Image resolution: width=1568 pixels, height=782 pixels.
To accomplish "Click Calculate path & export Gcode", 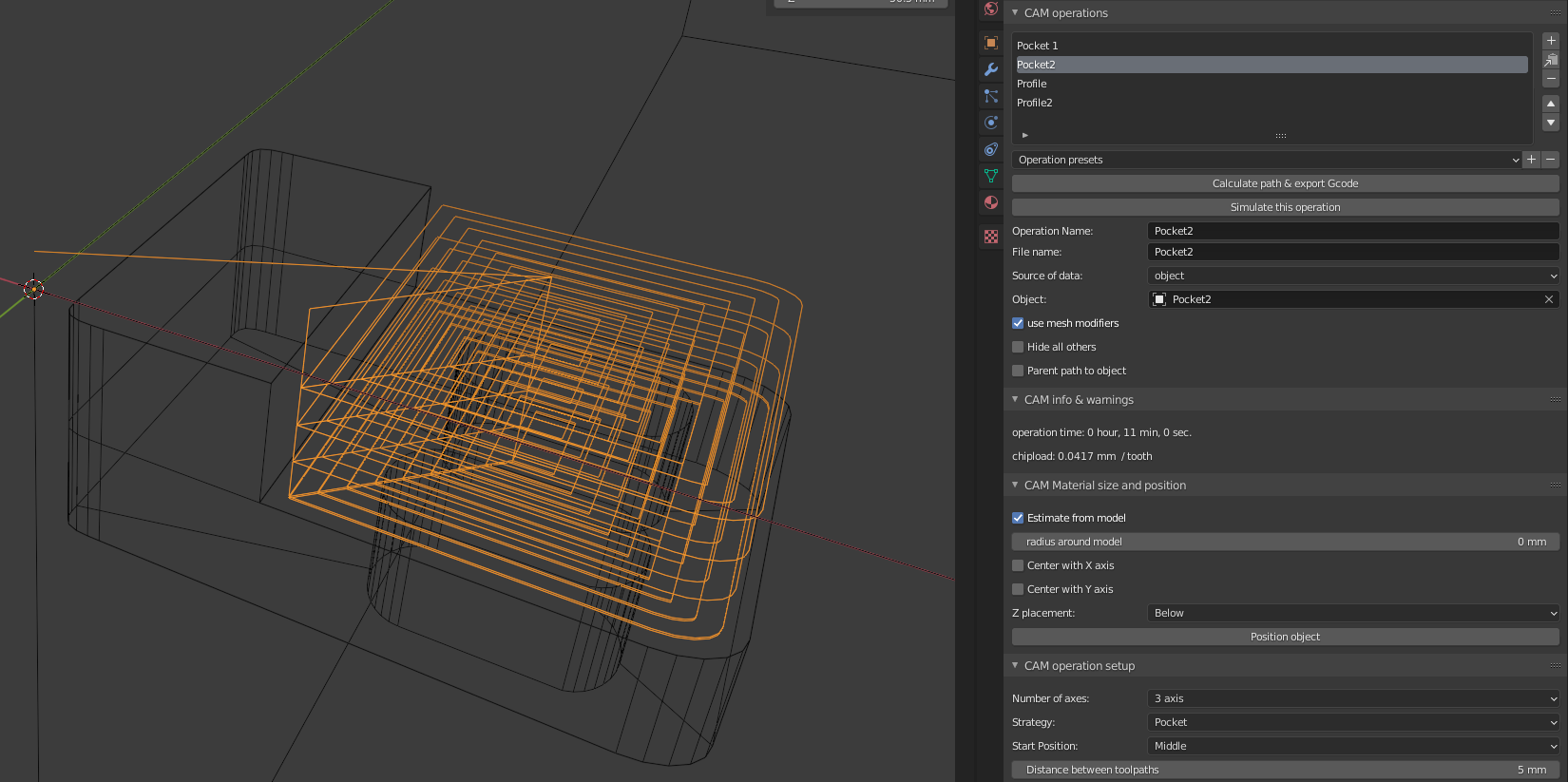I will pos(1285,183).
